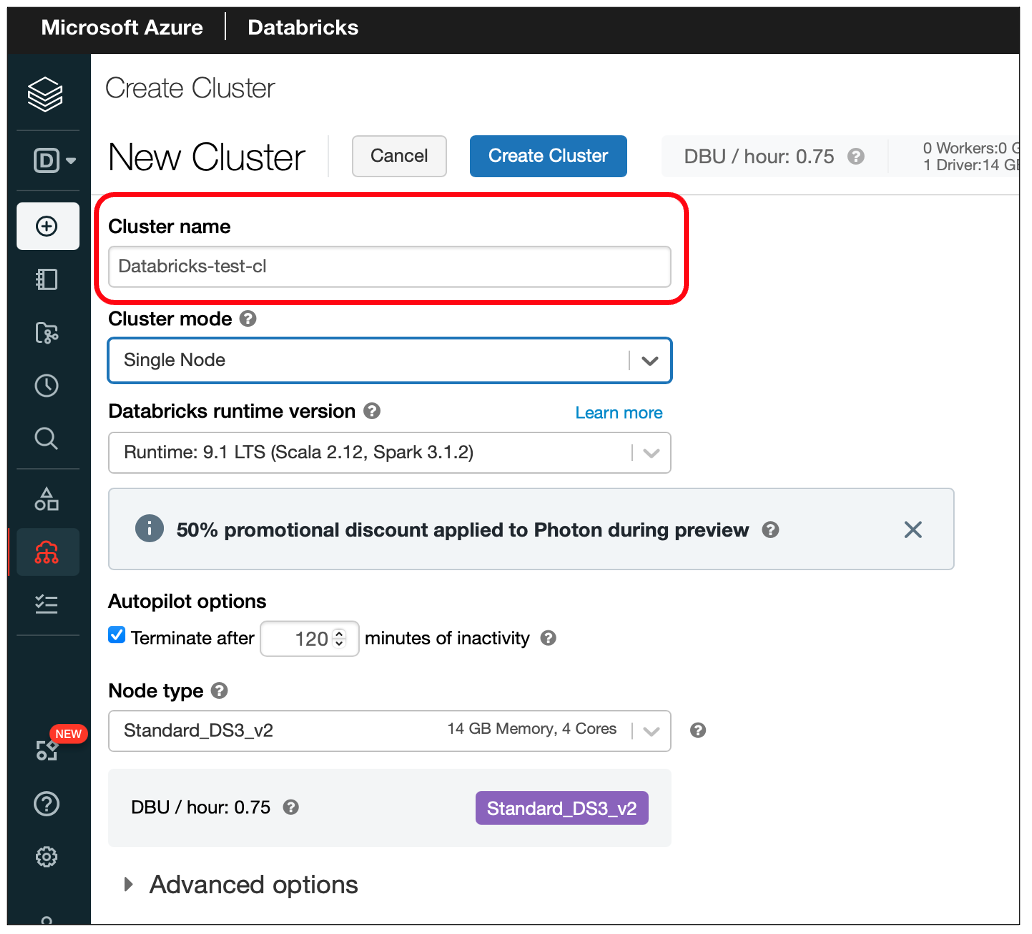Click the Cancel button

399,156
